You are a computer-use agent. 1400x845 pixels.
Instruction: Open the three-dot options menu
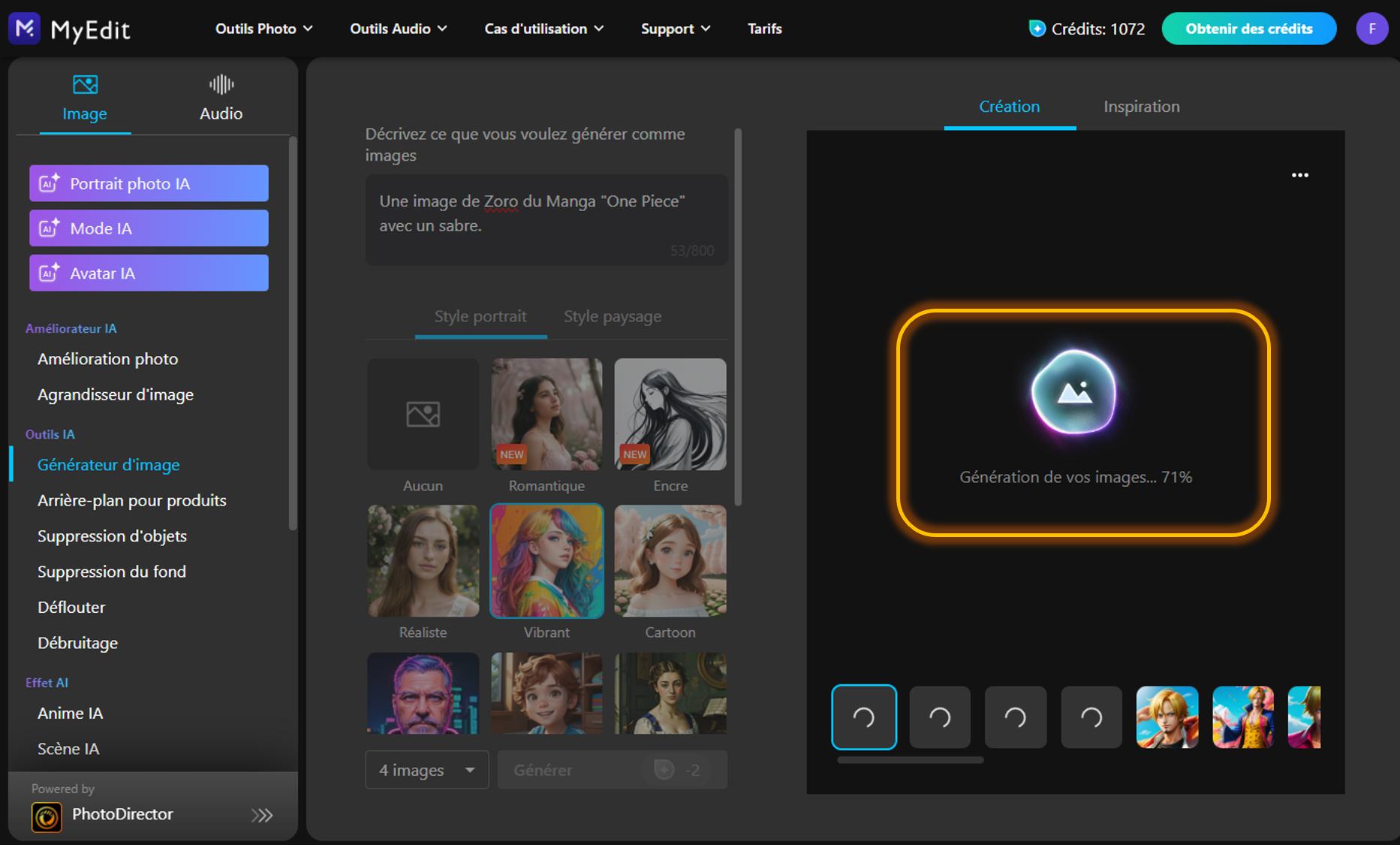coord(1300,175)
